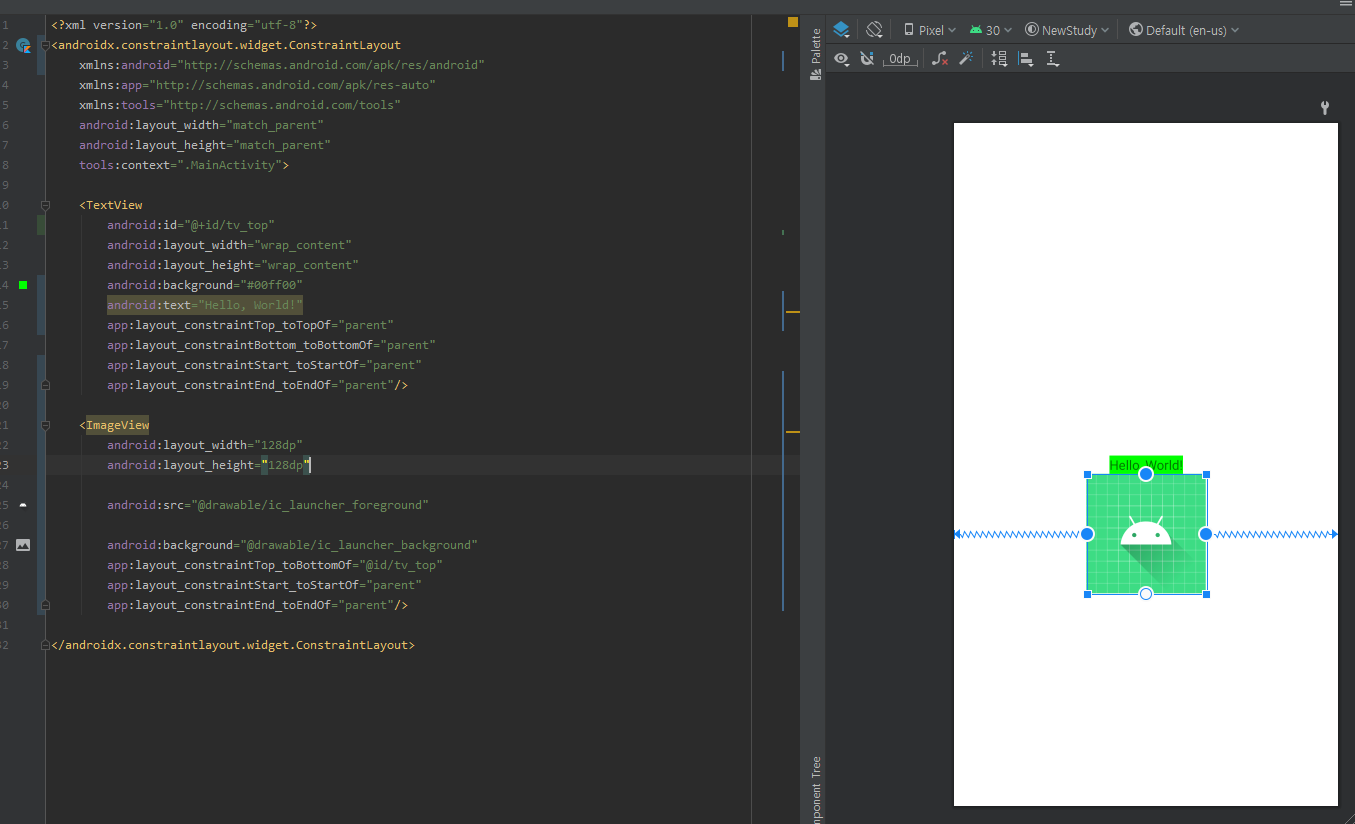The image size is (1355, 824).
Task: Click the bottom constraint anchor of ImageView
Action: tap(1146, 594)
